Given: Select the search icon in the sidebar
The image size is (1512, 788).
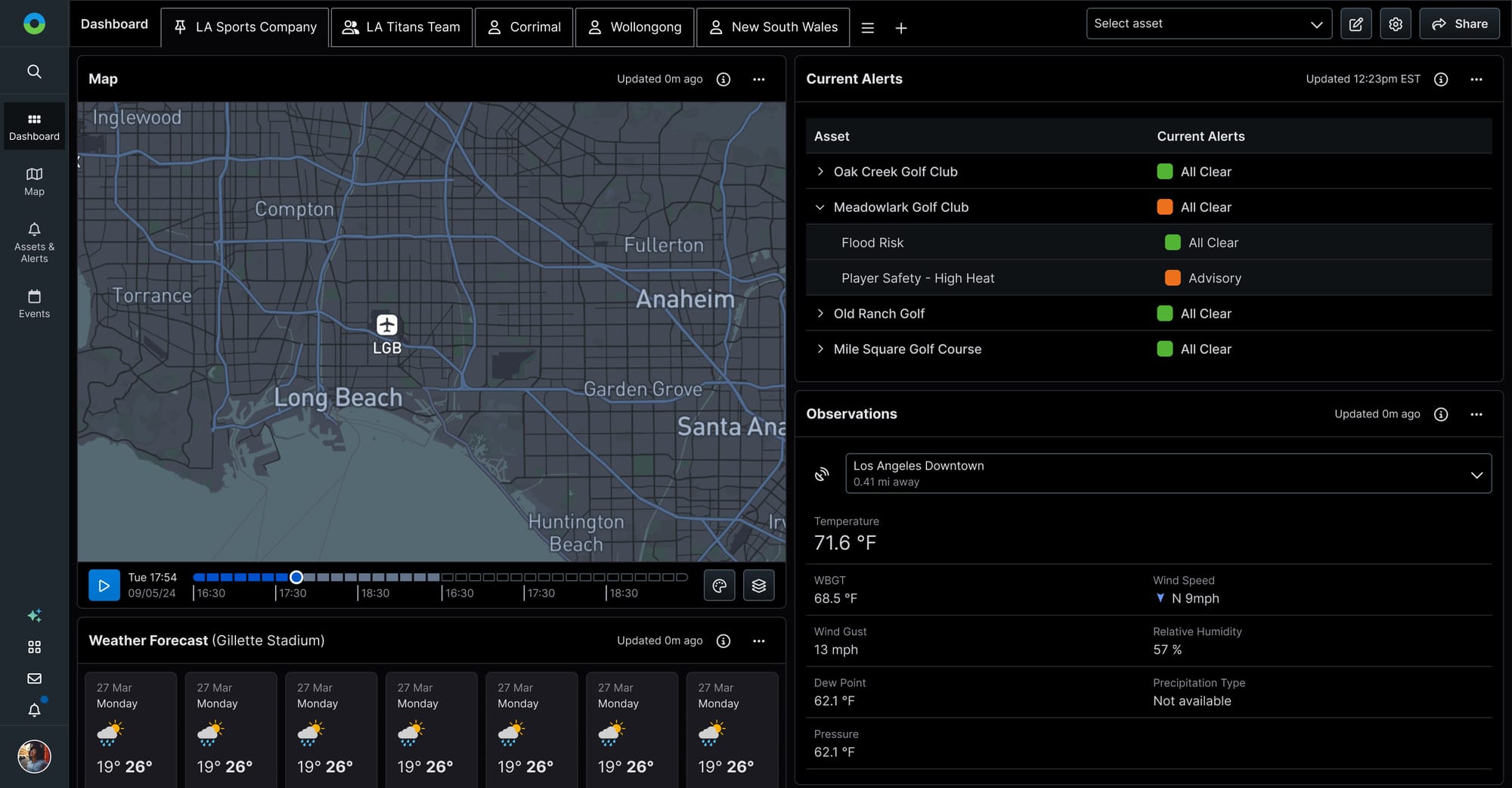Looking at the screenshot, I should pos(34,70).
